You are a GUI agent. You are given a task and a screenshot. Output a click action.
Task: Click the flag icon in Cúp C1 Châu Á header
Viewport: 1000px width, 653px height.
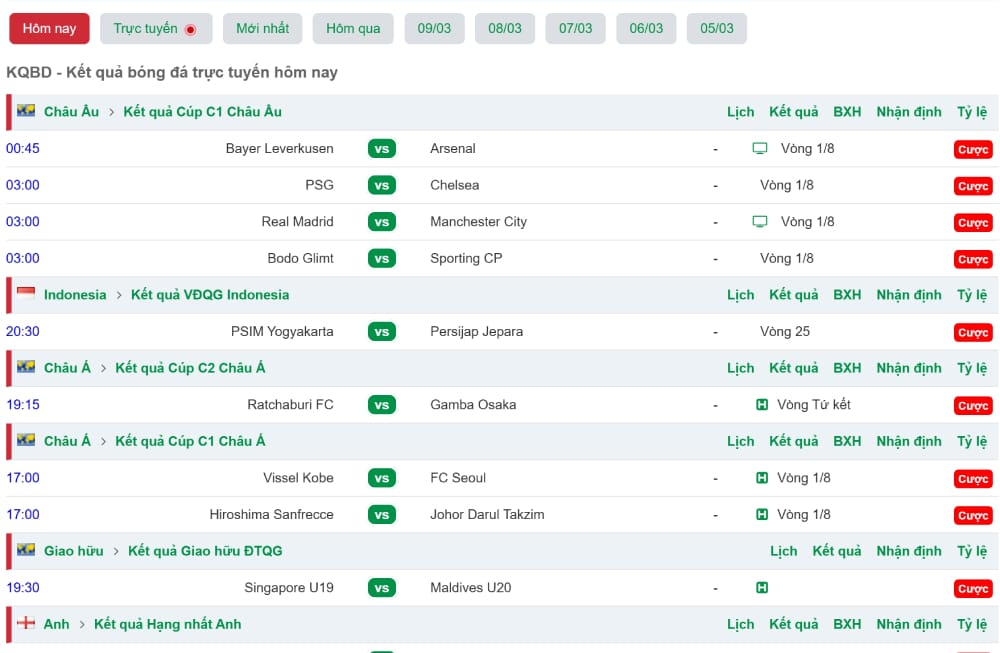click(26, 440)
